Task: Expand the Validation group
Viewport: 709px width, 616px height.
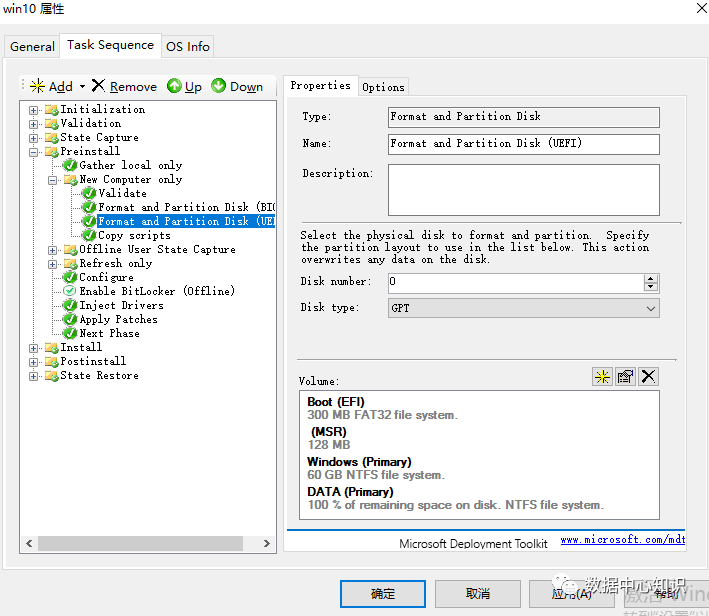Action: click(33, 124)
